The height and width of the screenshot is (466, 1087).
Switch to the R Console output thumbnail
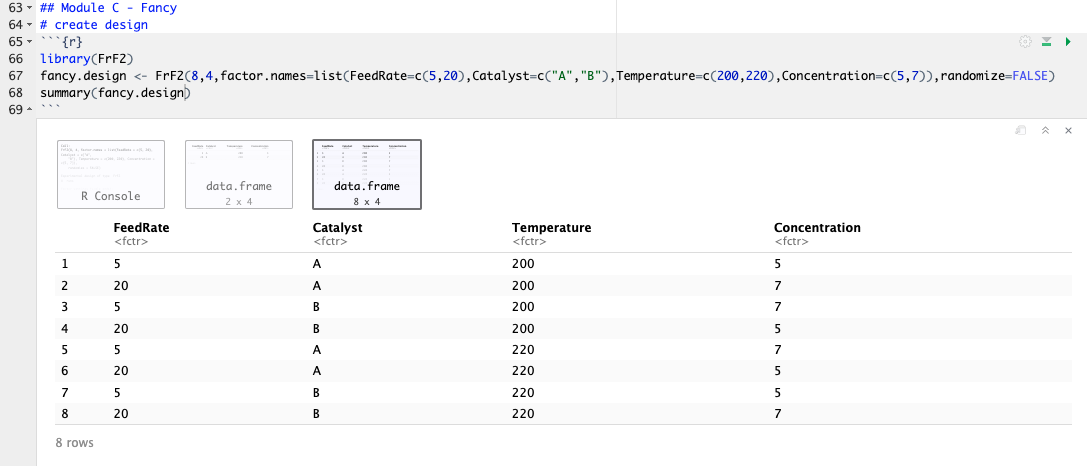111,175
